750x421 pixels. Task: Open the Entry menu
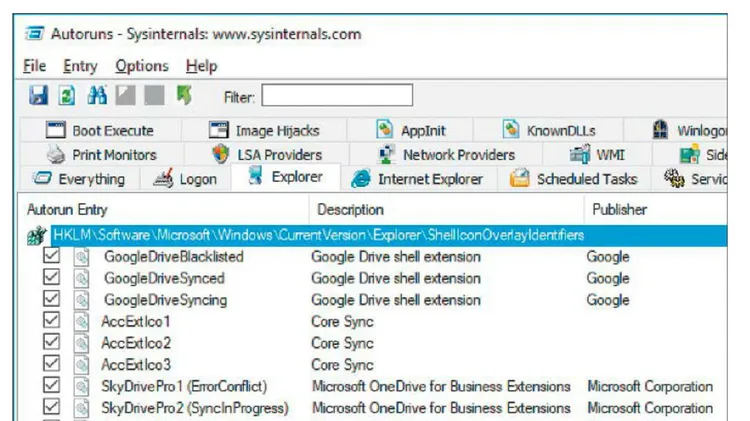80,66
